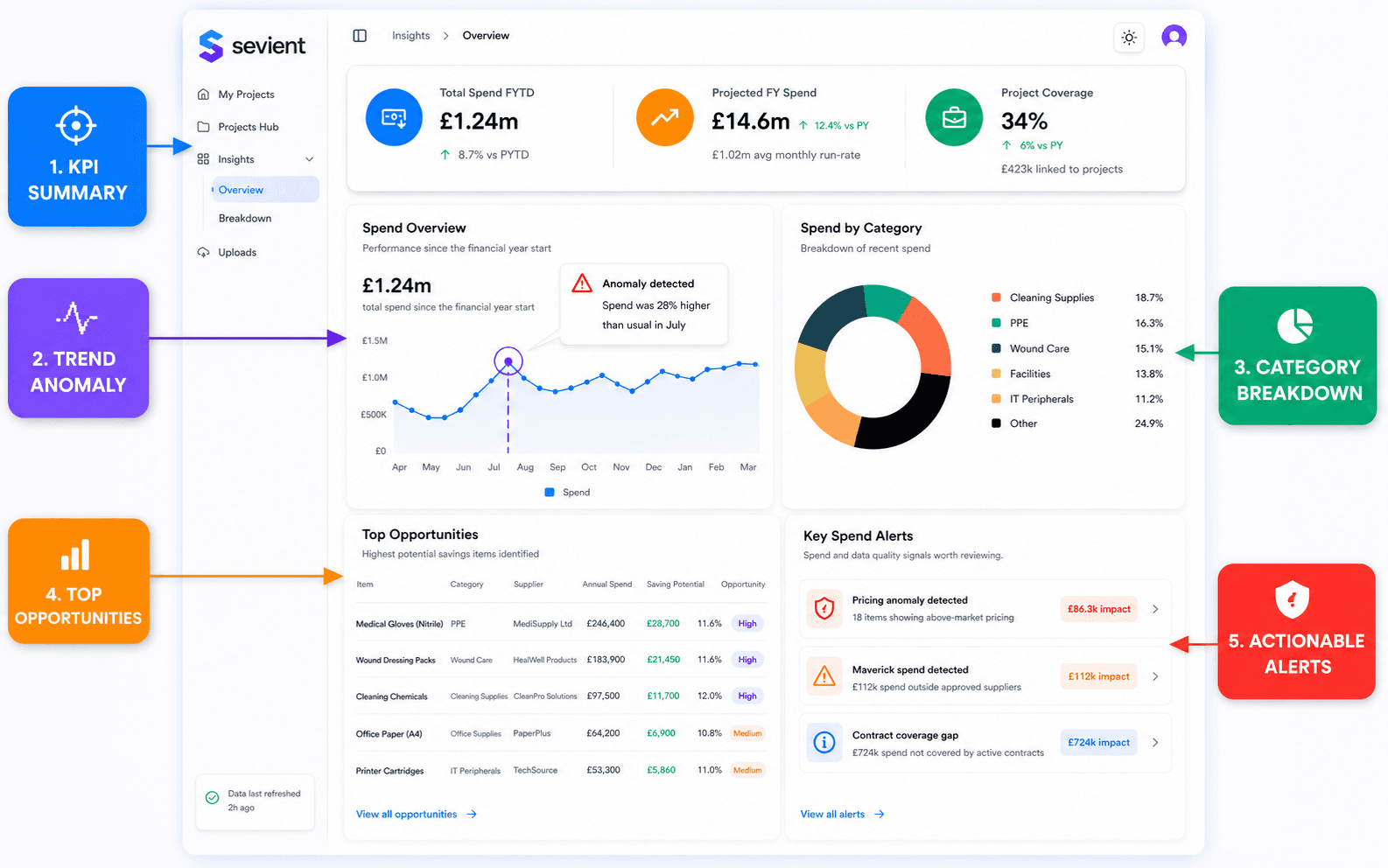The image size is (1388, 868).
Task: Click the Contract coverage gap info icon
Action: point(824,742)
